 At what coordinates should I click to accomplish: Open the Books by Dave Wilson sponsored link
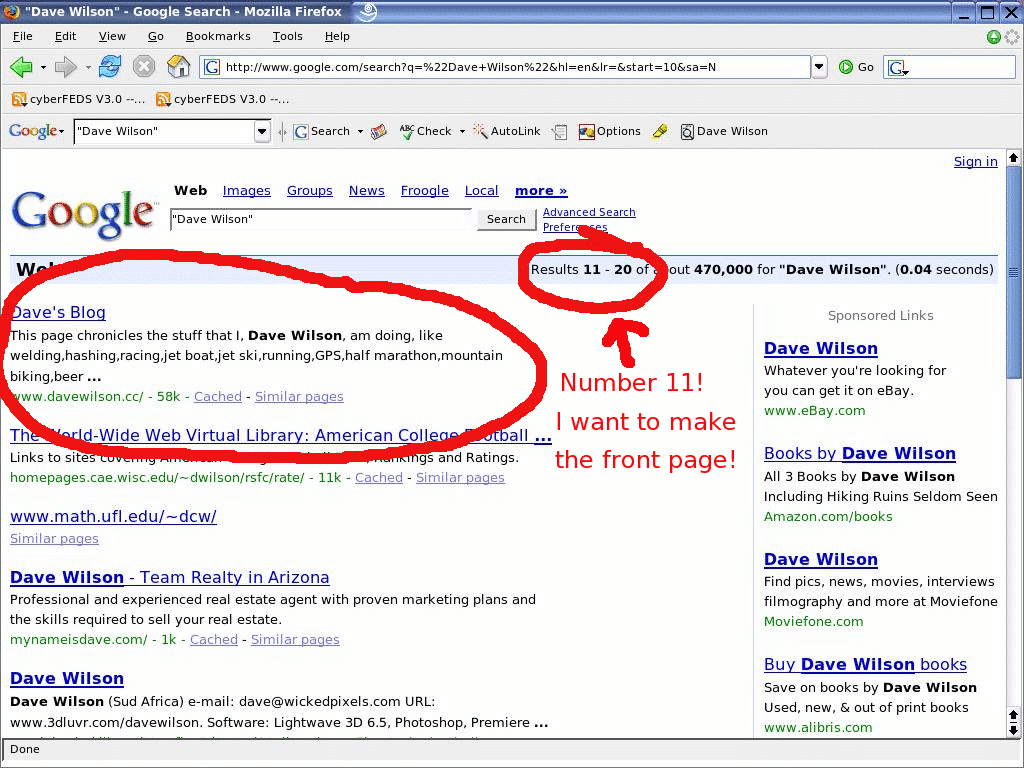click(859, 453)
